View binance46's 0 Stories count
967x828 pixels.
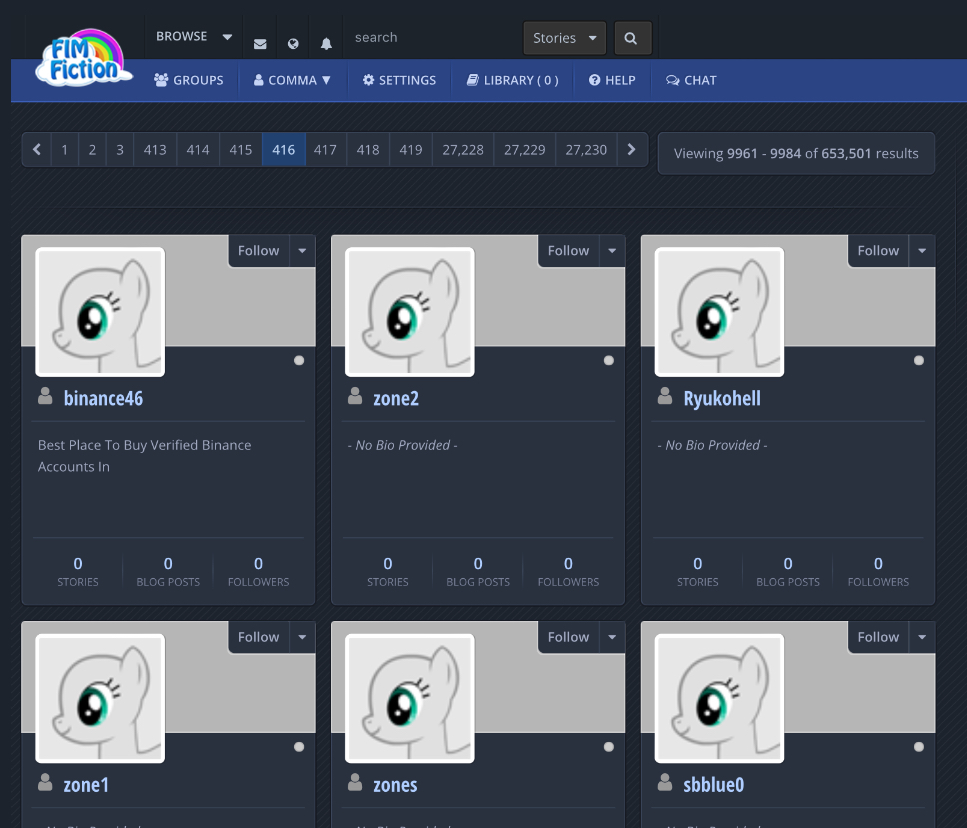[78, 571]
